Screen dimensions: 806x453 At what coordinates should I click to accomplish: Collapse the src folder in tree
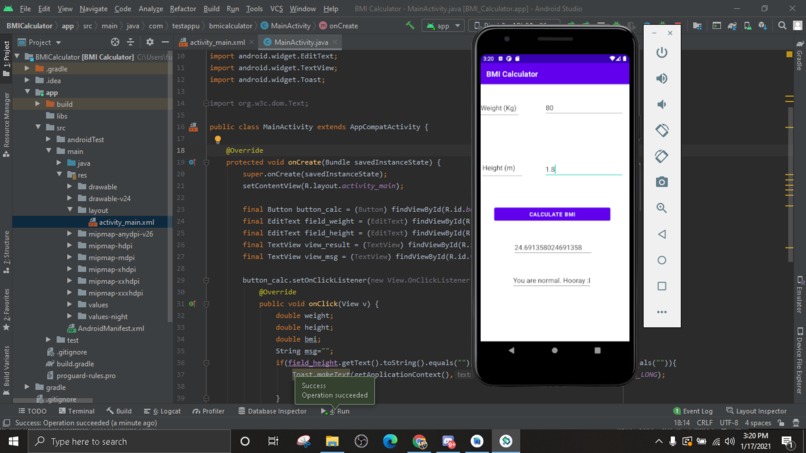click(38, 127)
